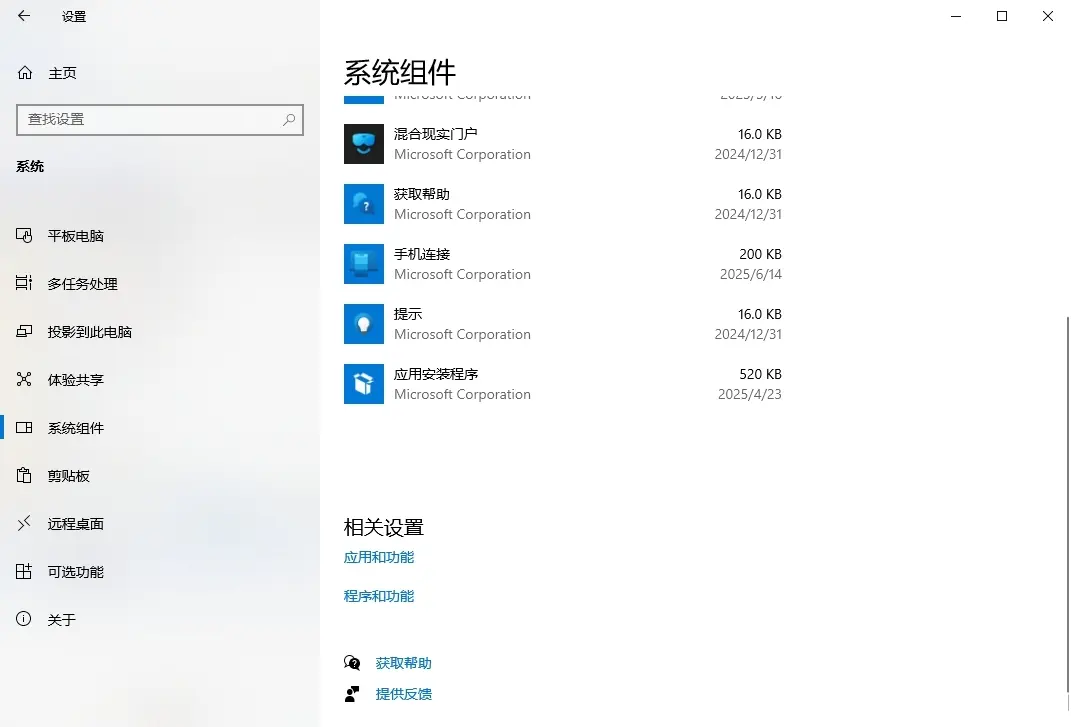Select the 提示 app icon
The height and width of the screenshot is (727, 1071).
point(363,324)
